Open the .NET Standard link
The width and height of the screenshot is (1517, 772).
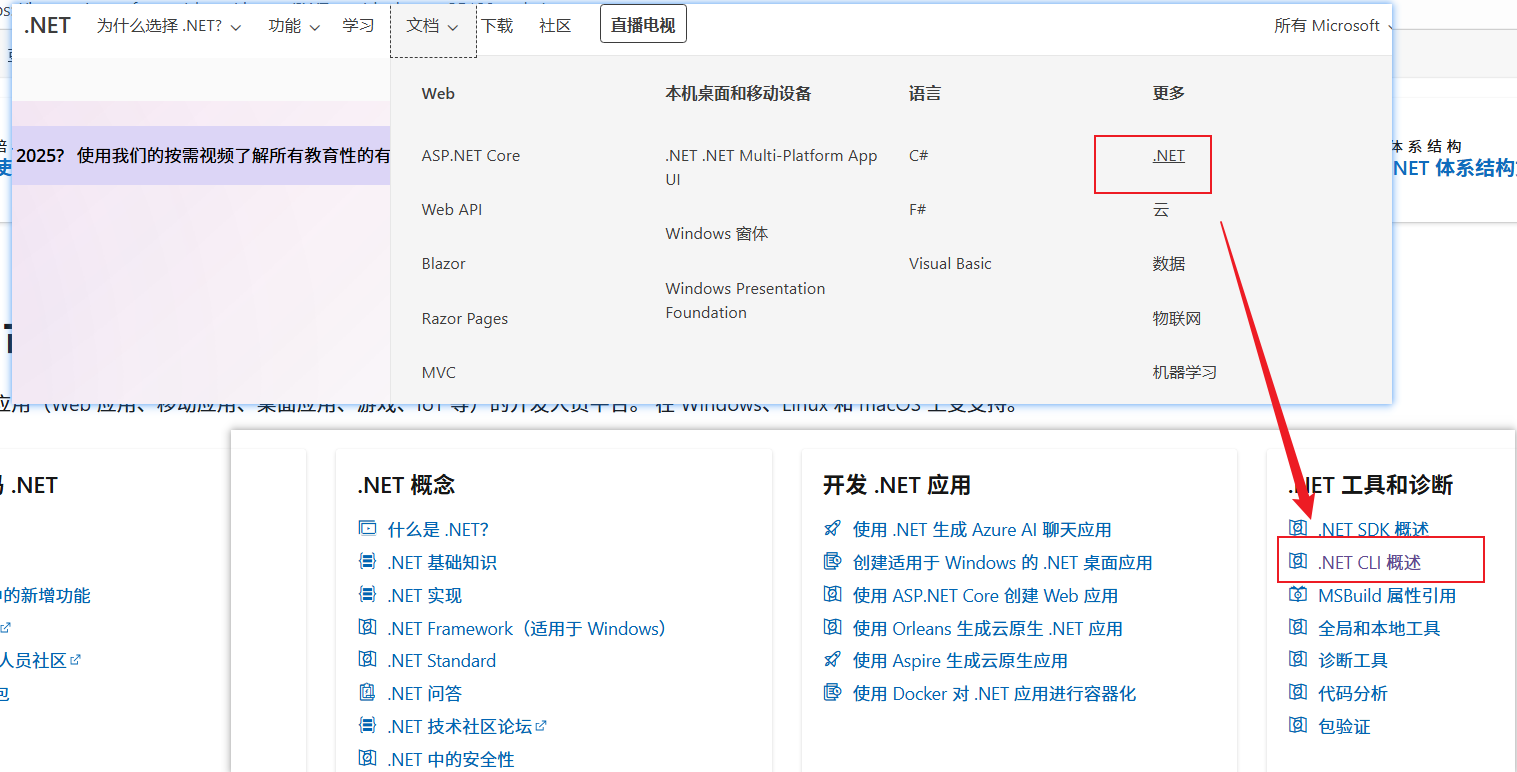[x=442, y=661]
